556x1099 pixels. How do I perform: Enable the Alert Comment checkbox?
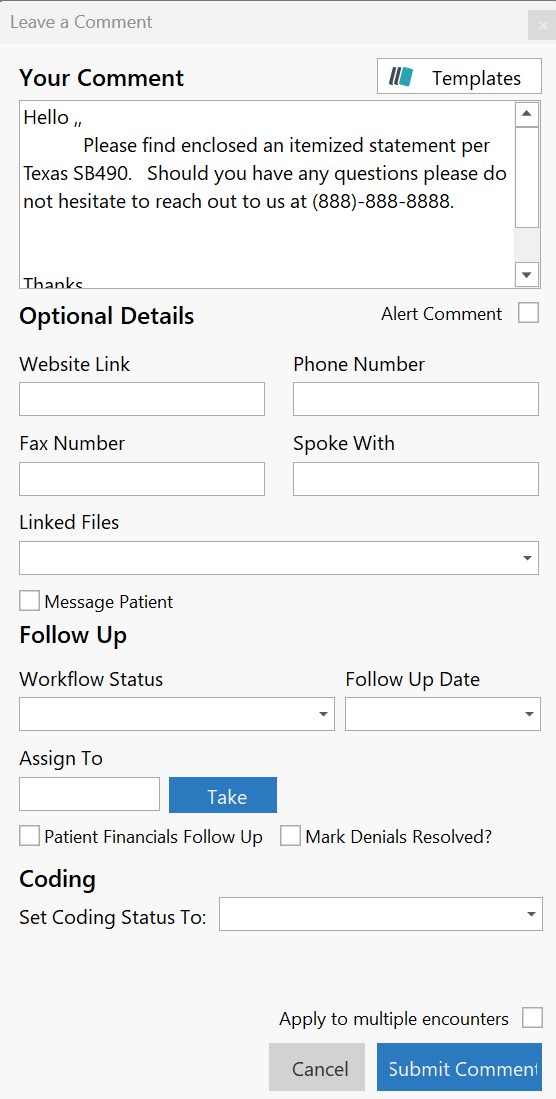coord(529,313)
